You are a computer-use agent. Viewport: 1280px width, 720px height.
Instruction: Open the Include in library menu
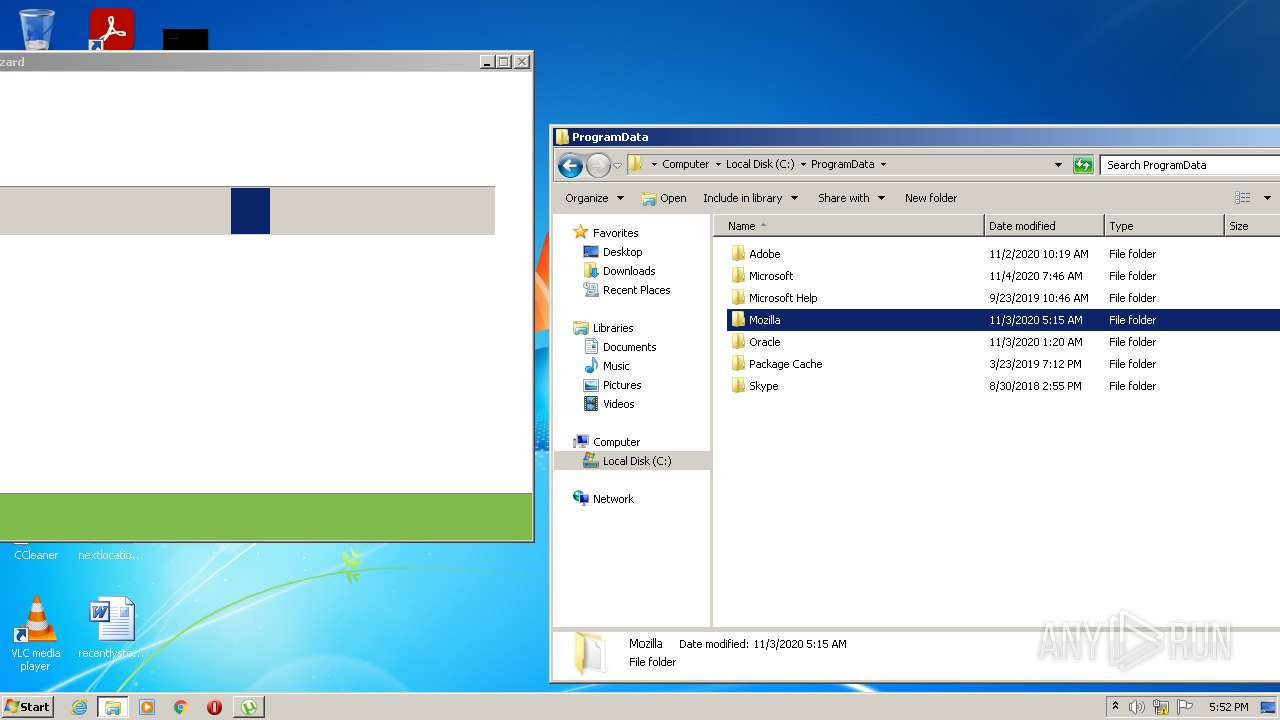tap(750, 198)
